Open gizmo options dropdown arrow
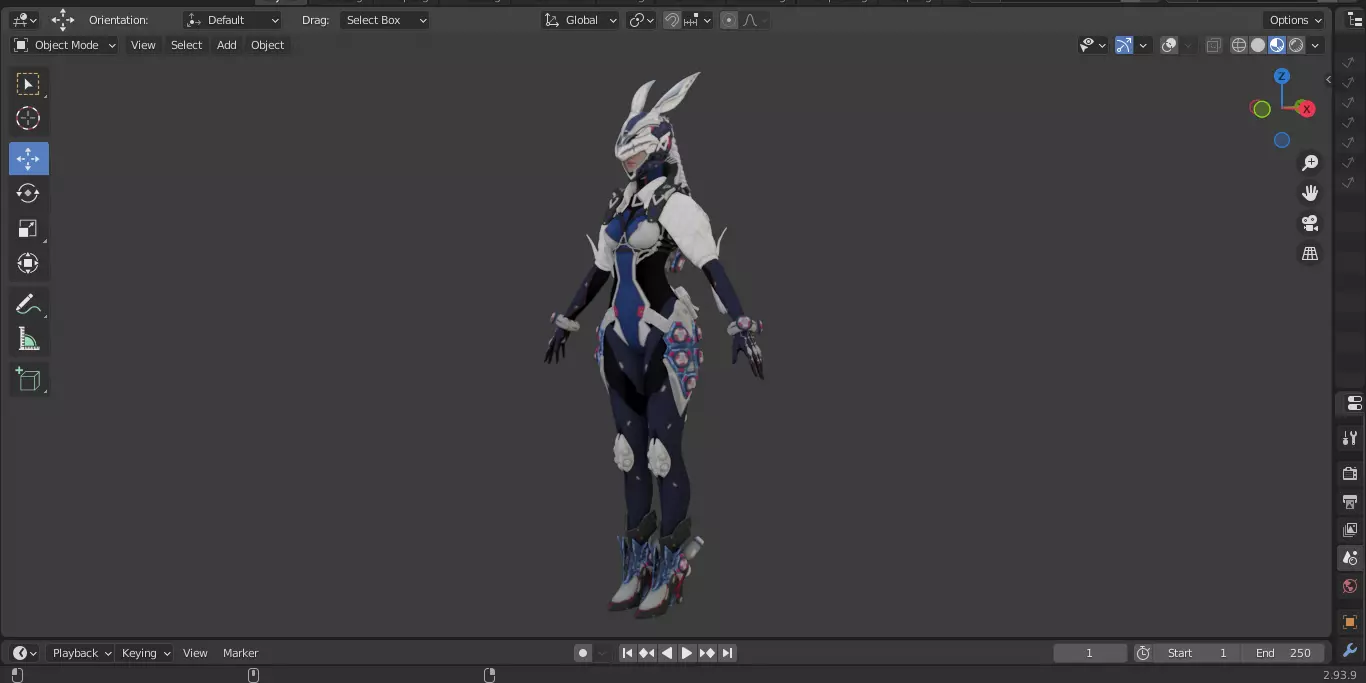1366x683 pixels. pos(1143,45)
